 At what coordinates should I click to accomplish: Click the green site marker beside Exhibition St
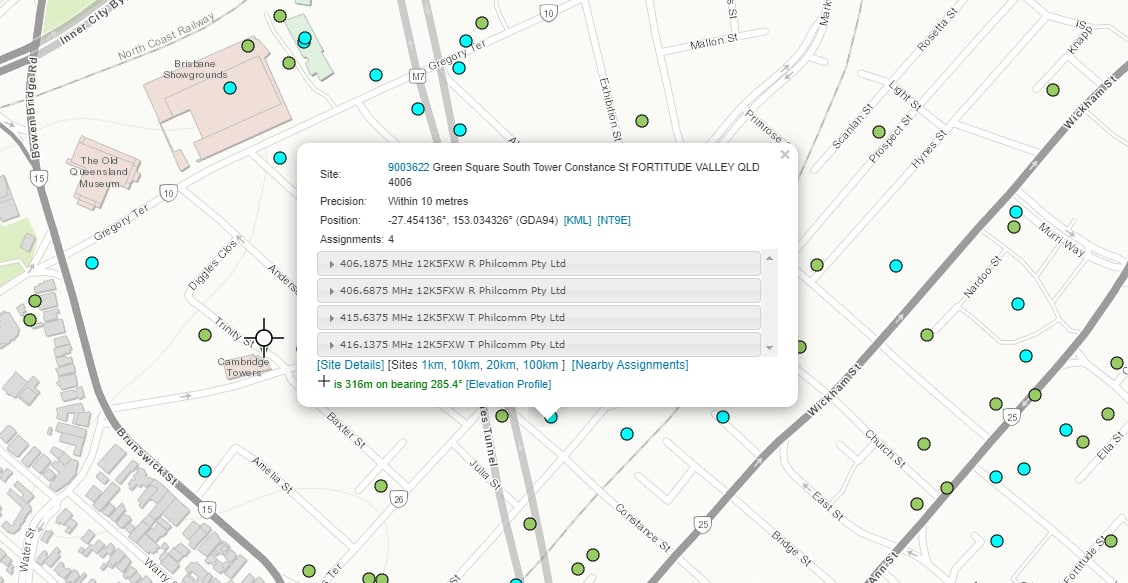point(642,121)
